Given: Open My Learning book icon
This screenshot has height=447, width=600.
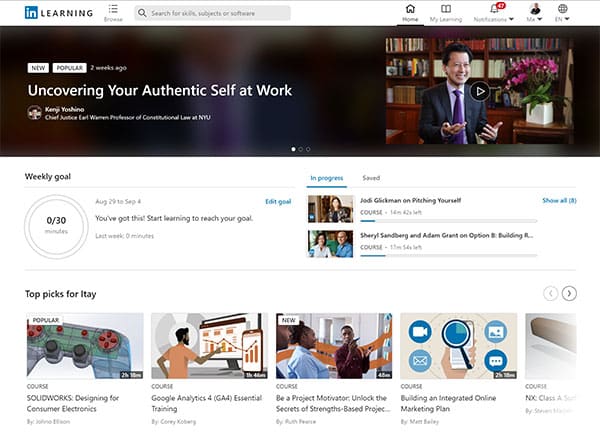Looking at the screenshot, I should click(446, 9).
